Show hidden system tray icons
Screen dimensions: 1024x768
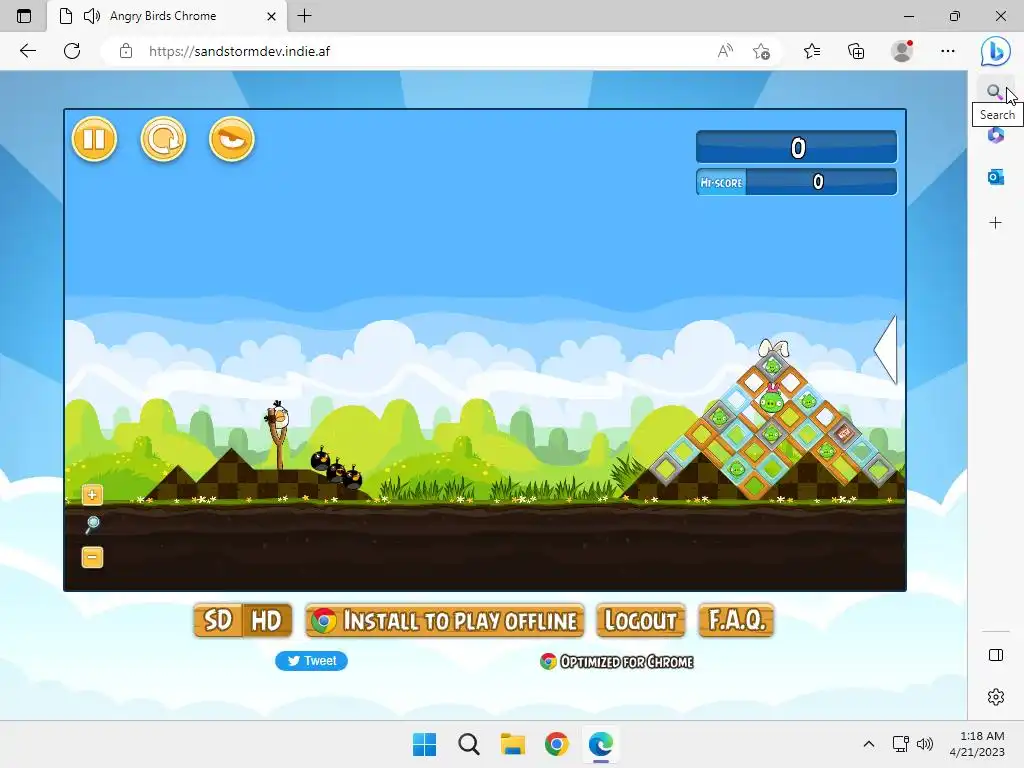point(869,744)
